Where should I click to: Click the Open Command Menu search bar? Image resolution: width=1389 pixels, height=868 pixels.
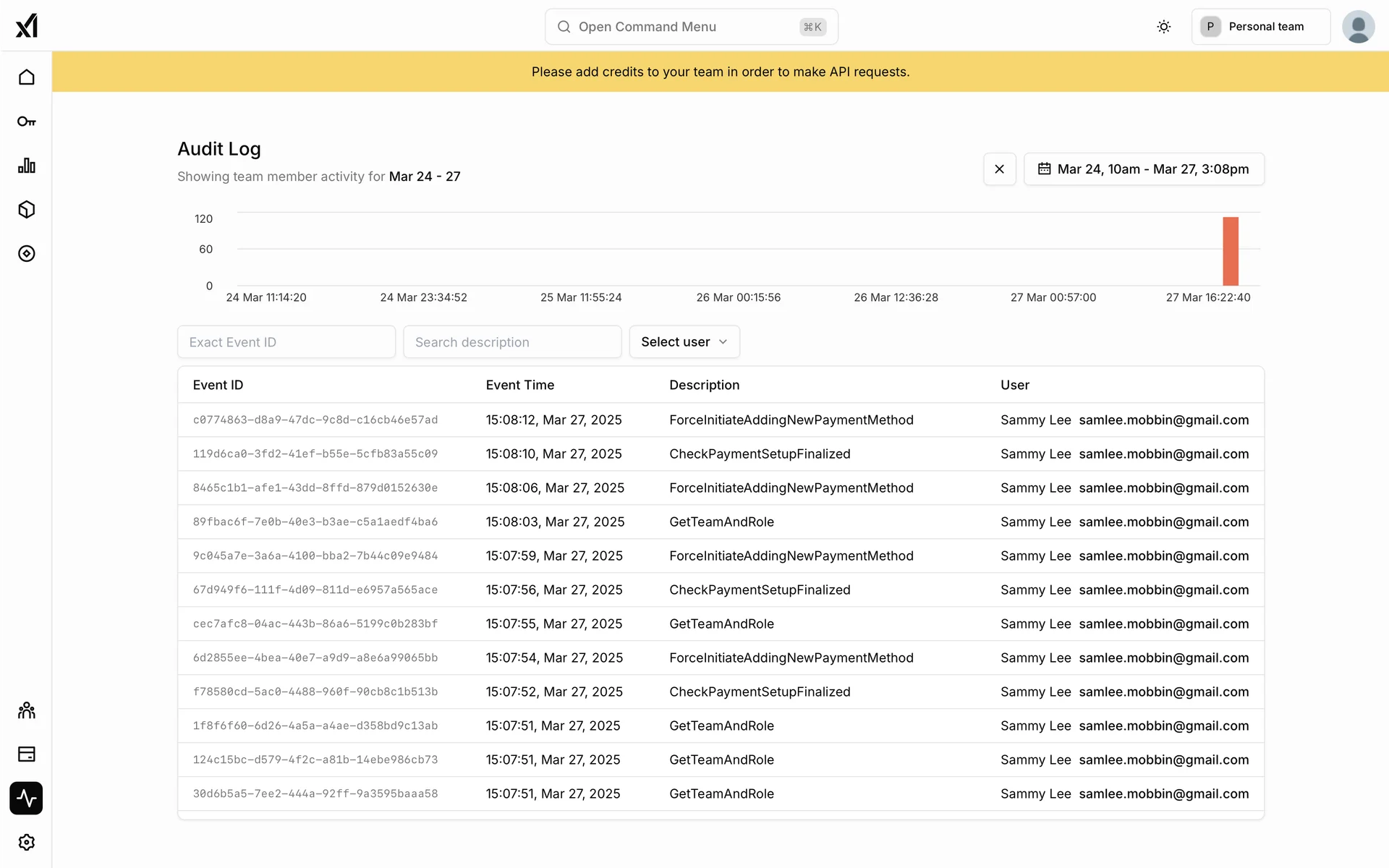tap(691, 27)
